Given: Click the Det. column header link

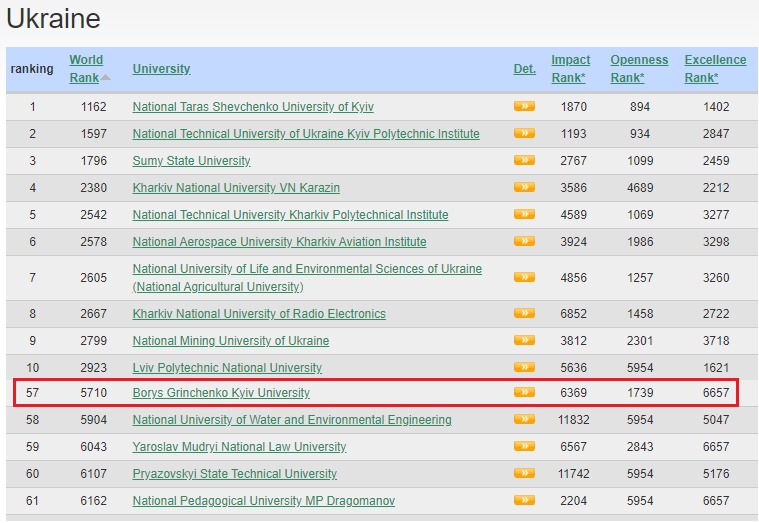Looking at the screenshot, I should 524,69.
